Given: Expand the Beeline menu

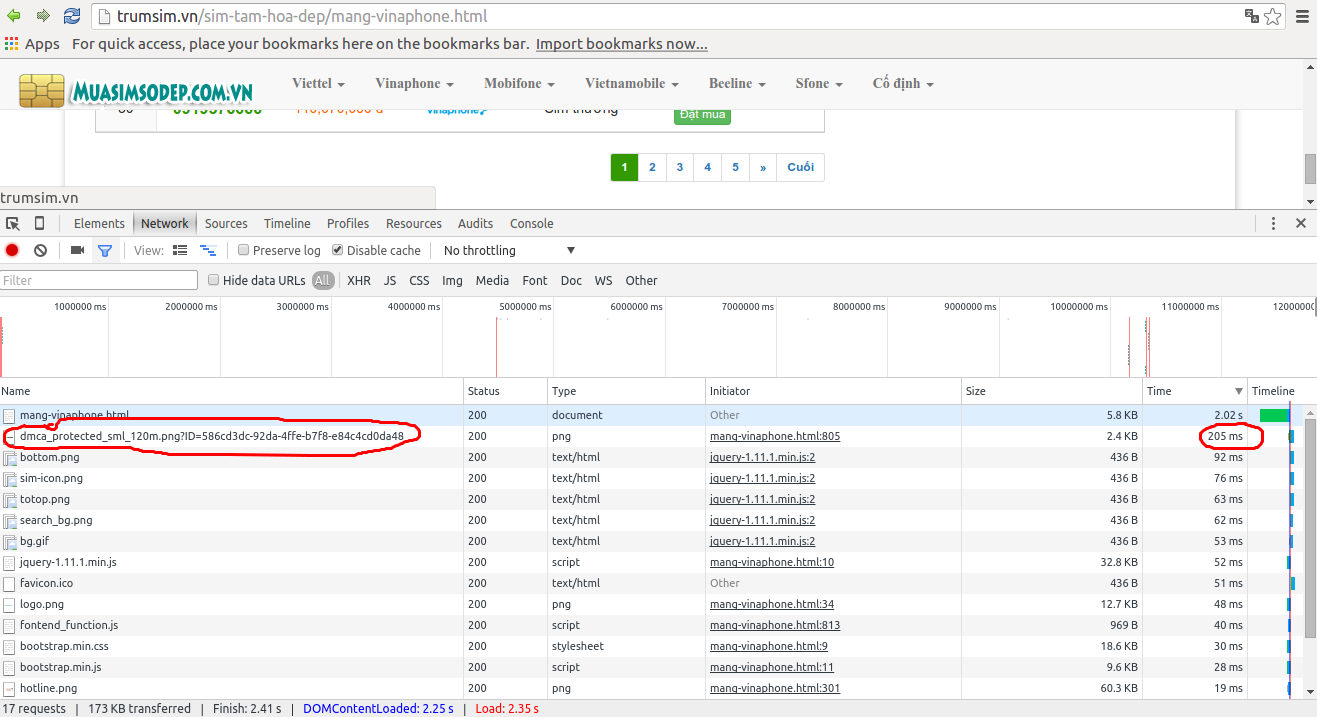Looking at the screenshot, I should coord(737,84).
